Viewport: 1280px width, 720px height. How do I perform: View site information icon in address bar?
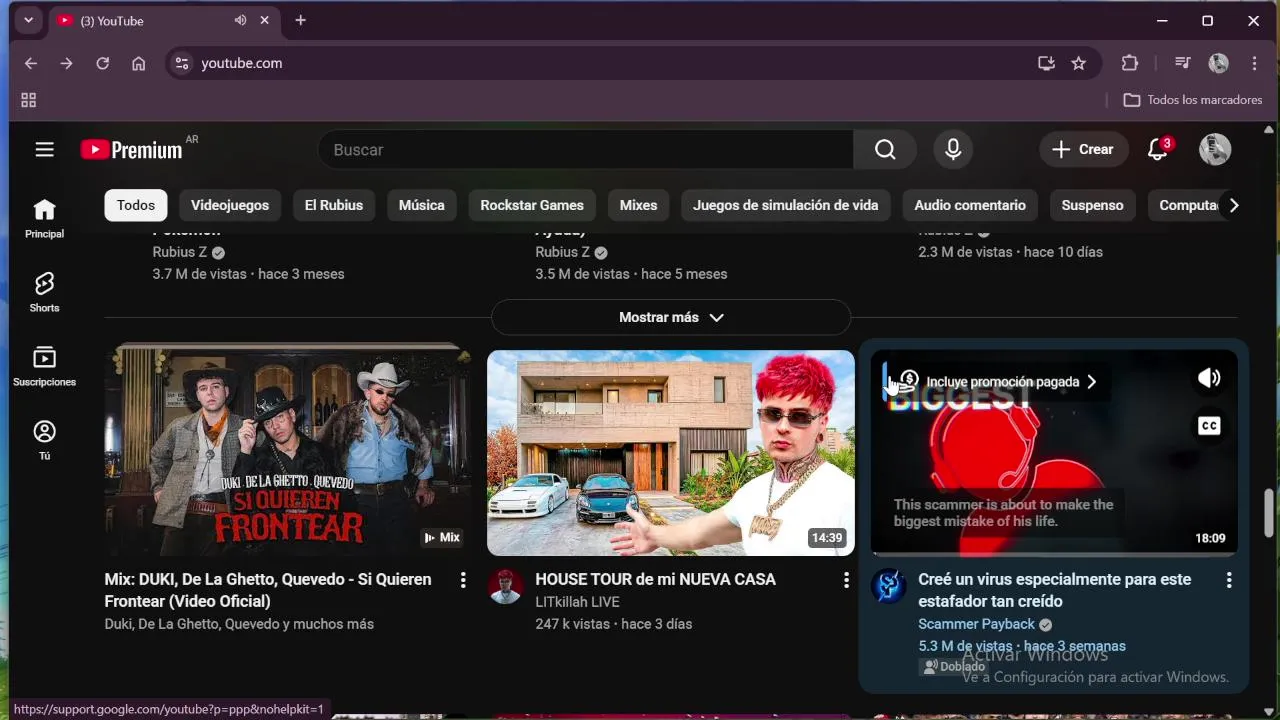tap(181, 63)
